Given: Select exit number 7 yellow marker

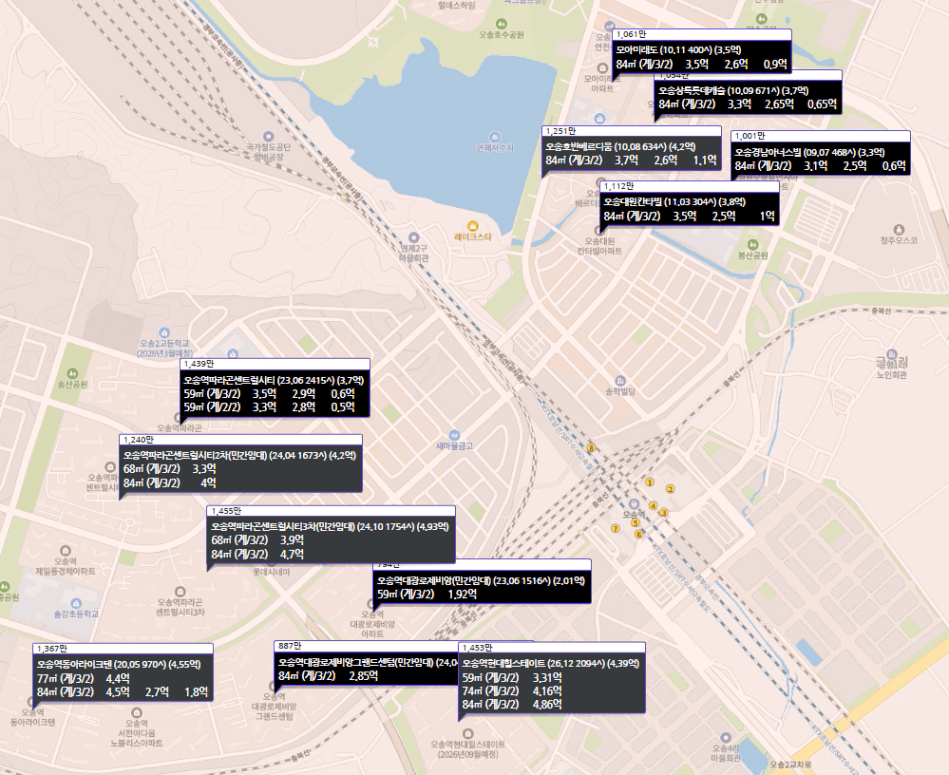Looking at the screenshot, I should pos(616,529).
